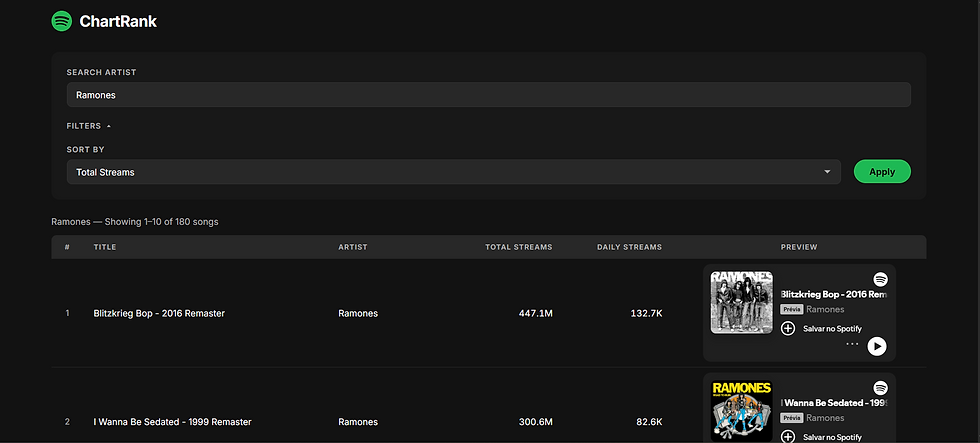Click Prévia badge in Blitzkrieg Bop preview
Viewport: 980px width, 443px height.
[792, 309]
